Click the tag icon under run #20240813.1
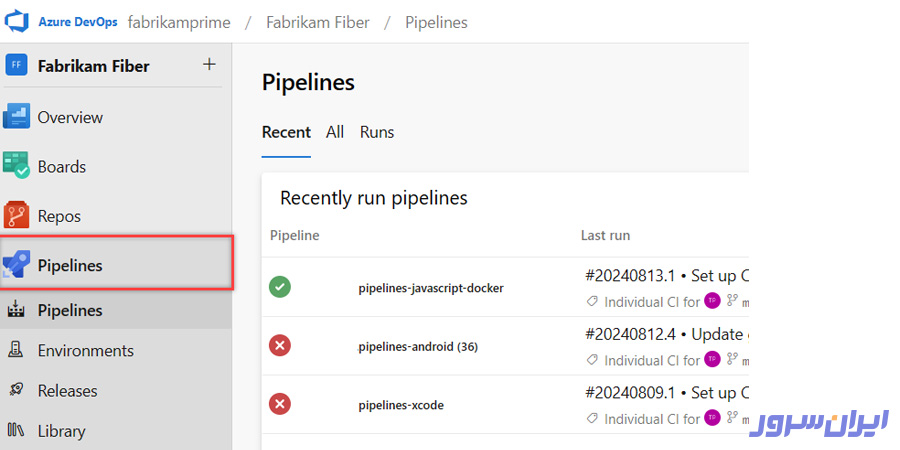Image resolution: width=900 pixels, height=450 pixels. (592, 301)
